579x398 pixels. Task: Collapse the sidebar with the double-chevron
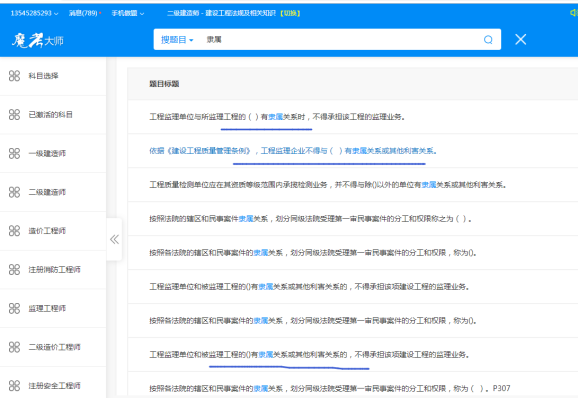coord(114,240)
